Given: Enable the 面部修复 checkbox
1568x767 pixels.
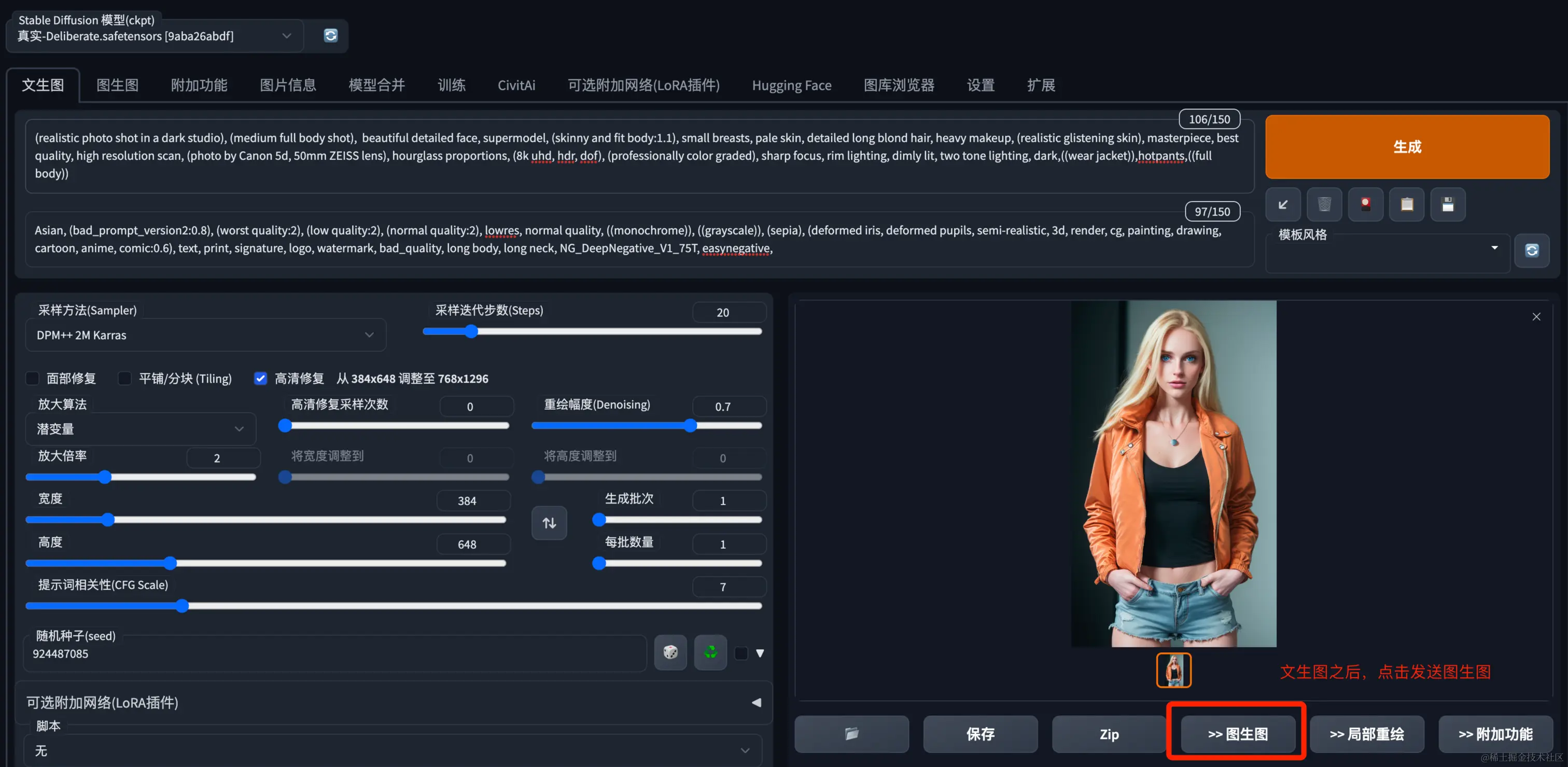Looking at the screenshot, I should (33, 379).
